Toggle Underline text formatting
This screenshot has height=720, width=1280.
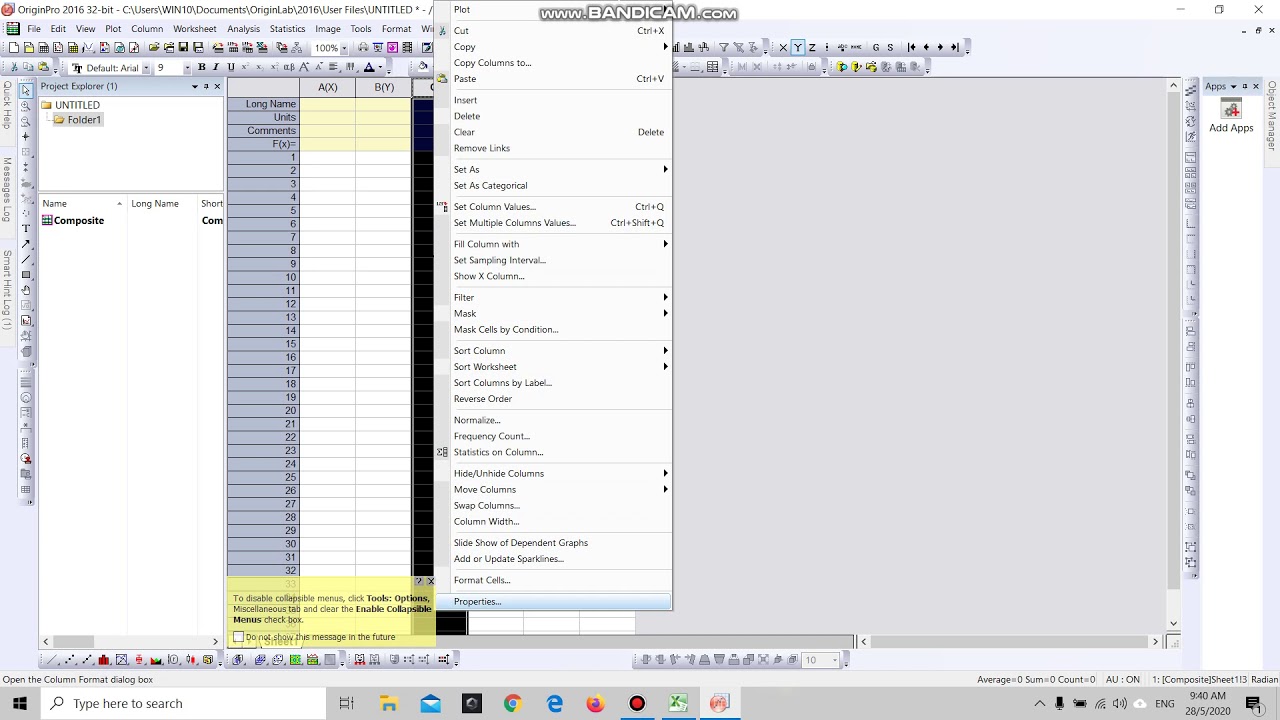[230, 68]
